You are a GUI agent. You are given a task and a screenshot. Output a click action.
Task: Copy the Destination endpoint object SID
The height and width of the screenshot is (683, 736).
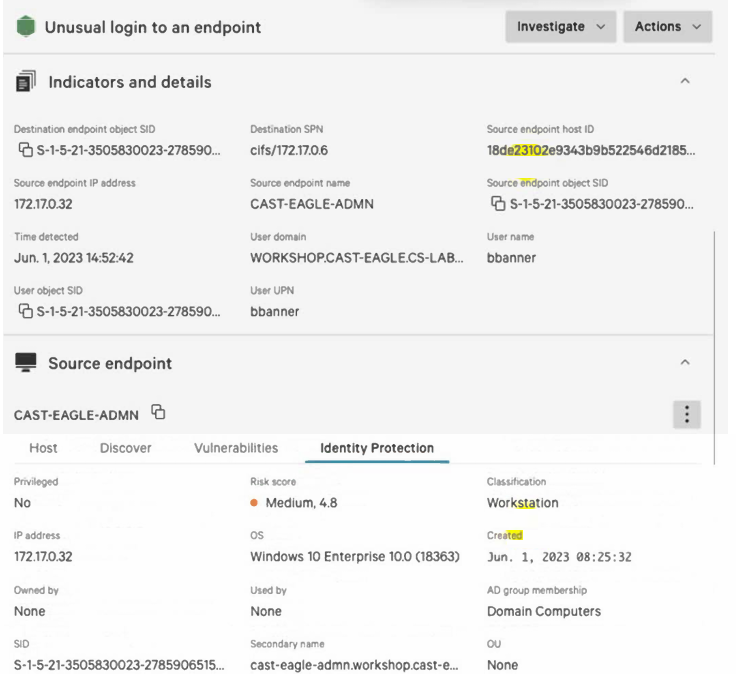25,150
